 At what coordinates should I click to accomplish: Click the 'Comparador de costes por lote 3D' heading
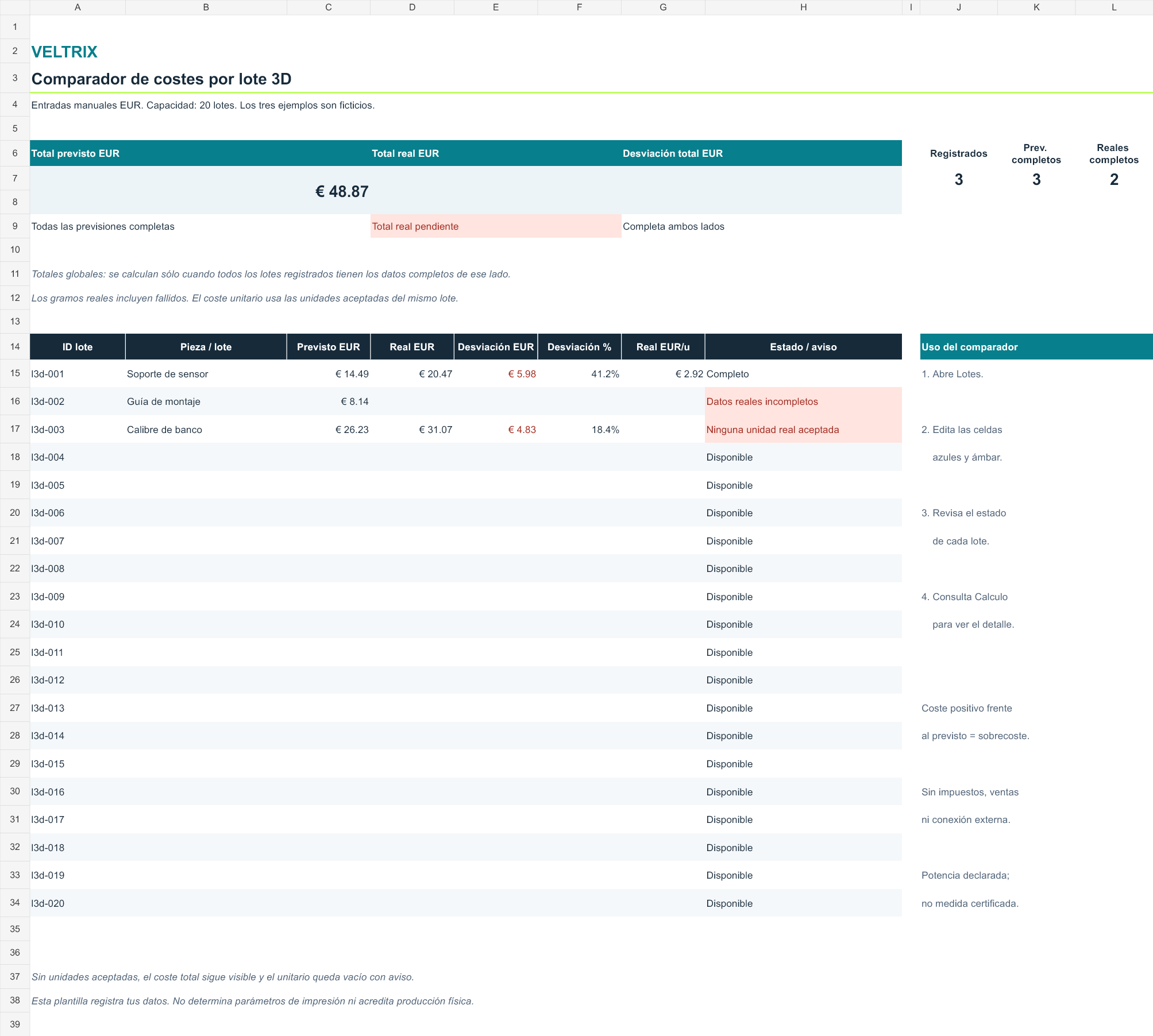(161, 79)
